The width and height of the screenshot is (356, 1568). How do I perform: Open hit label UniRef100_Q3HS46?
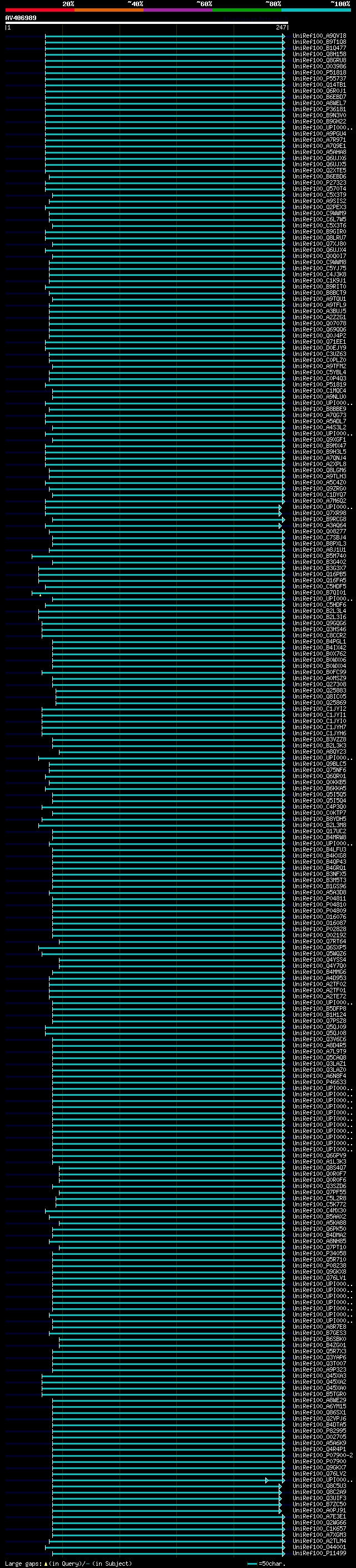click(319, 630)
